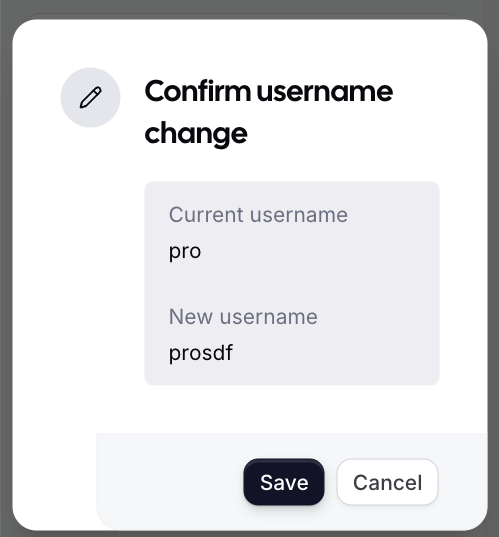Click the word "Current" in the gray panel
This screenshot has width=499, height=537.
(x=206, y=215)
